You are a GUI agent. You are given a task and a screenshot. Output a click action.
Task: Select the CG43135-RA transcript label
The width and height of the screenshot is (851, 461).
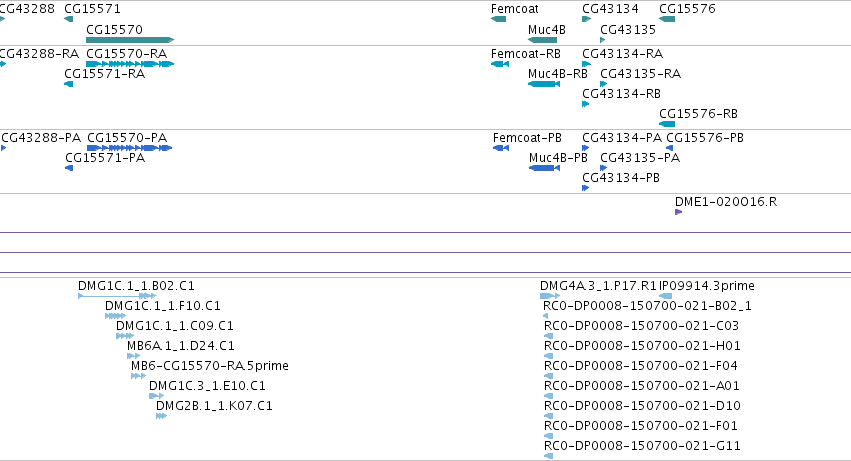click(x=640, y=74)
